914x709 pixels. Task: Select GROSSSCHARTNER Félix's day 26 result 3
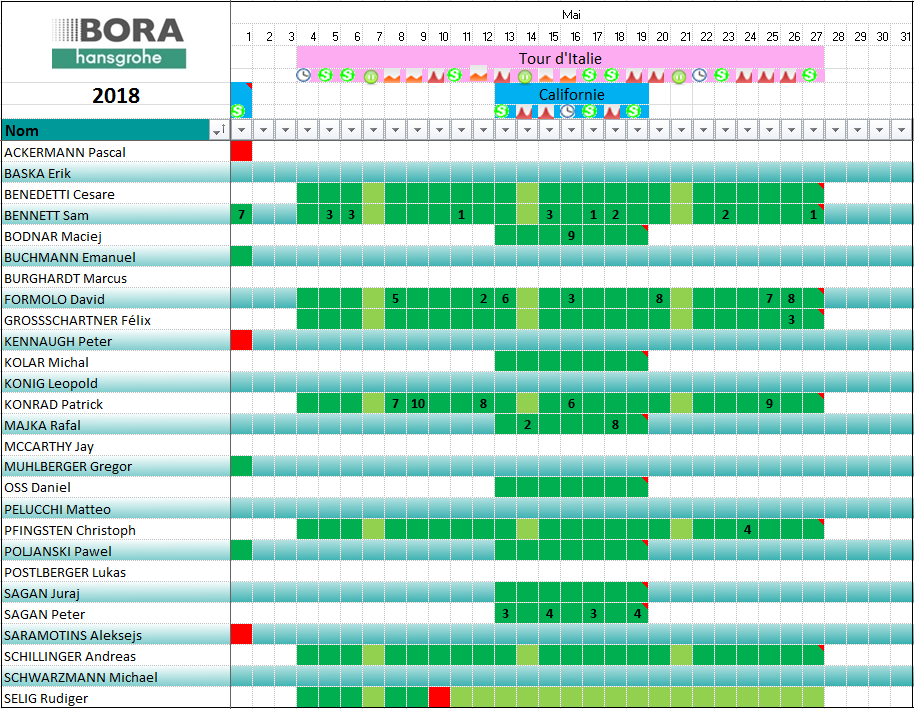tap(791, 320)
